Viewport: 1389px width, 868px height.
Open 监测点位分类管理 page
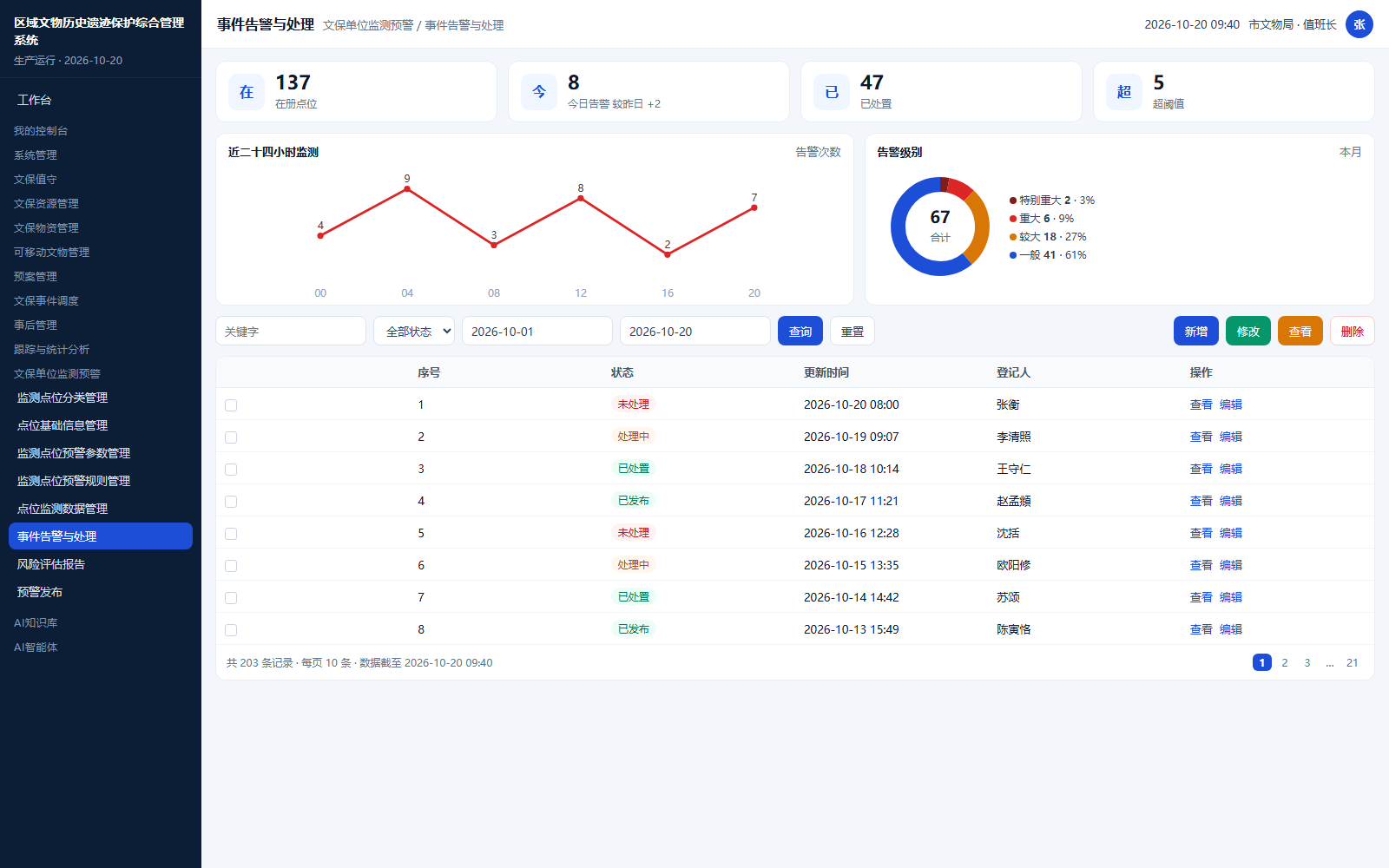[101, 398]
